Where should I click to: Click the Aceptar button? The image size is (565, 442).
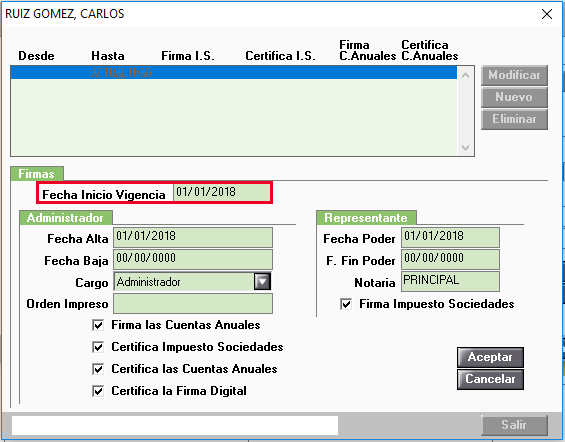pos(490,357)
